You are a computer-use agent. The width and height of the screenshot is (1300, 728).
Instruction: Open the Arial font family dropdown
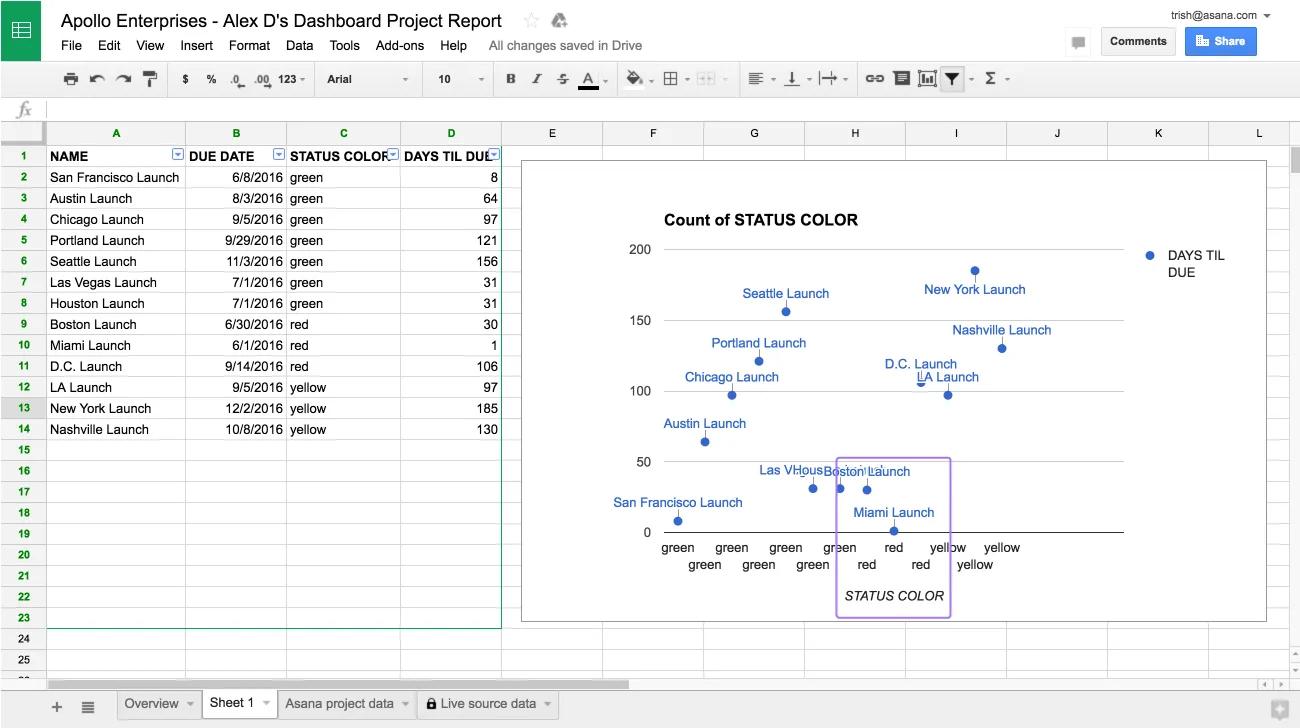pyautogui.click(x=367, y=79)
